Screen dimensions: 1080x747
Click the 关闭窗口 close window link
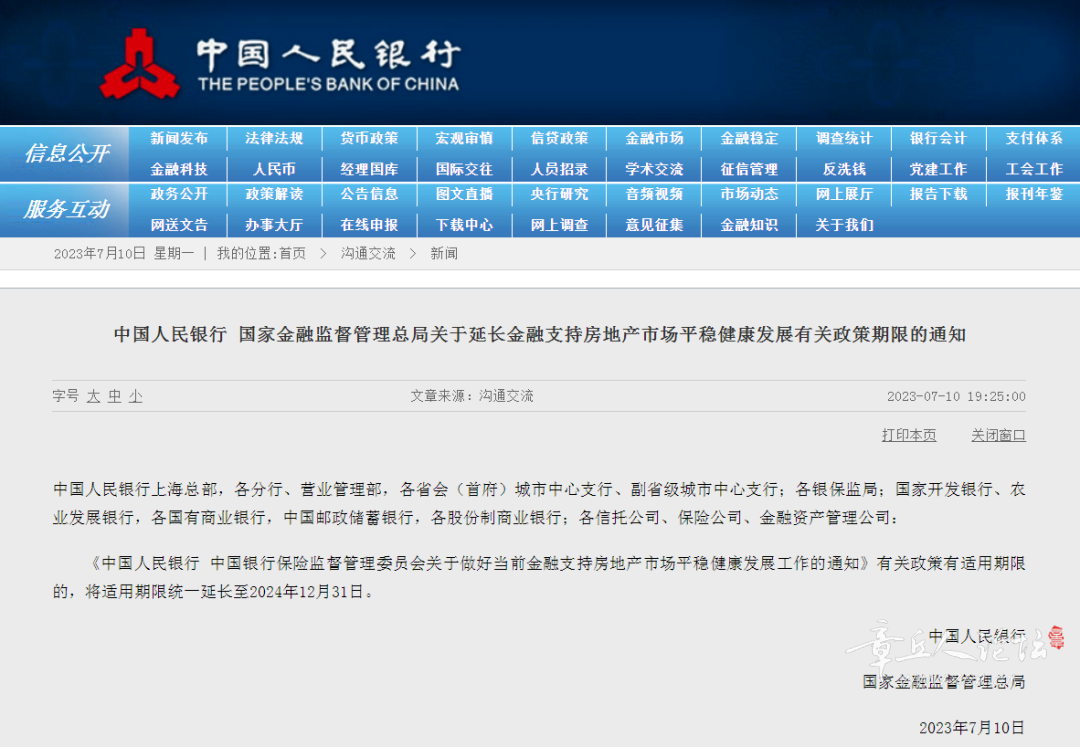(998, 435)
